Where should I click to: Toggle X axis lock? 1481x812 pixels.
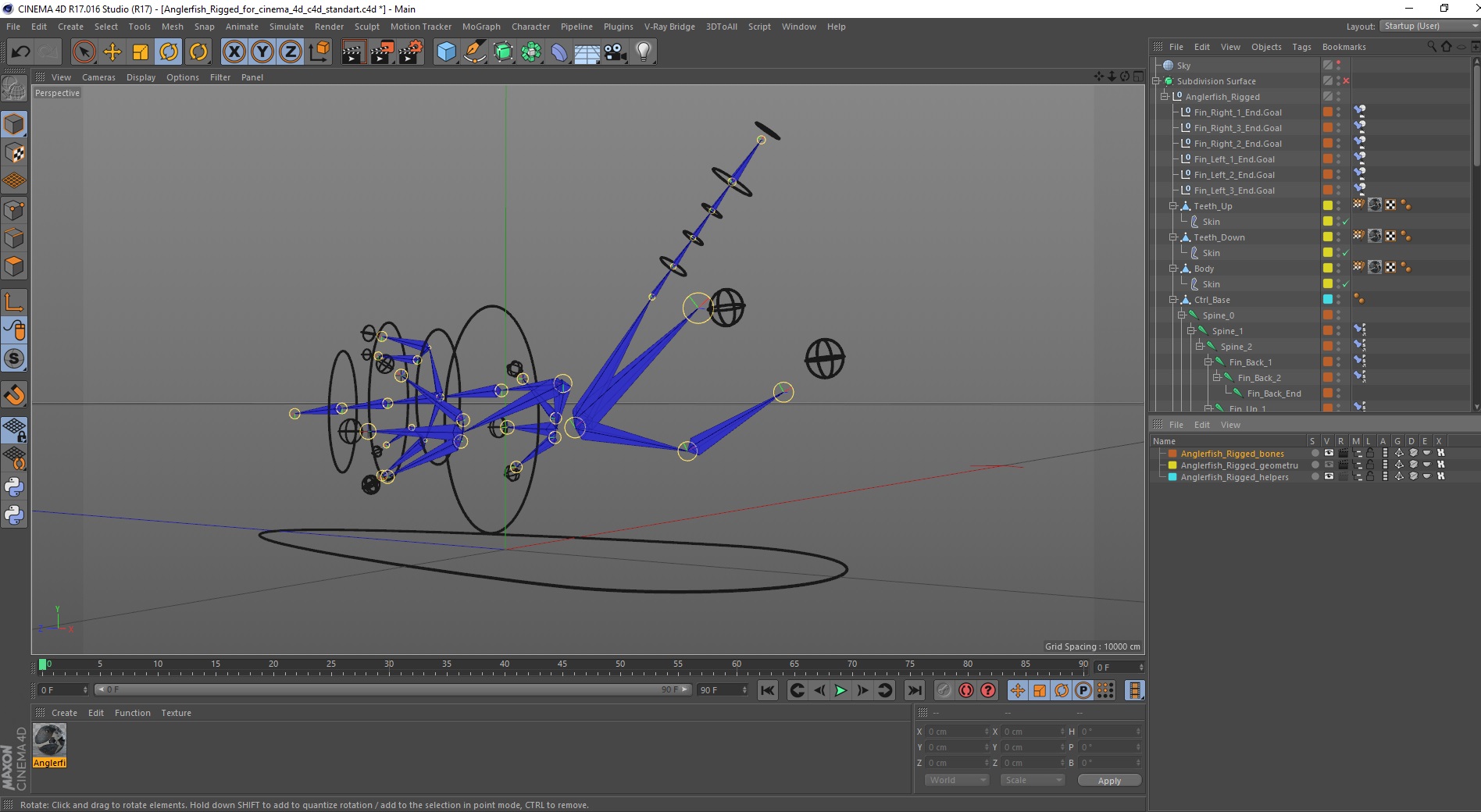click(234, 52)
